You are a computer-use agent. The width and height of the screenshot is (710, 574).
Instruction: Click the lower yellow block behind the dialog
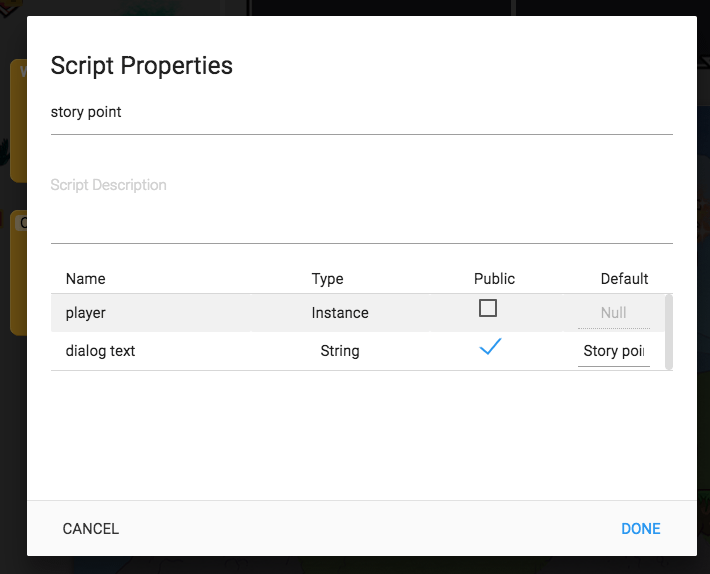click(x=17, y=272)
